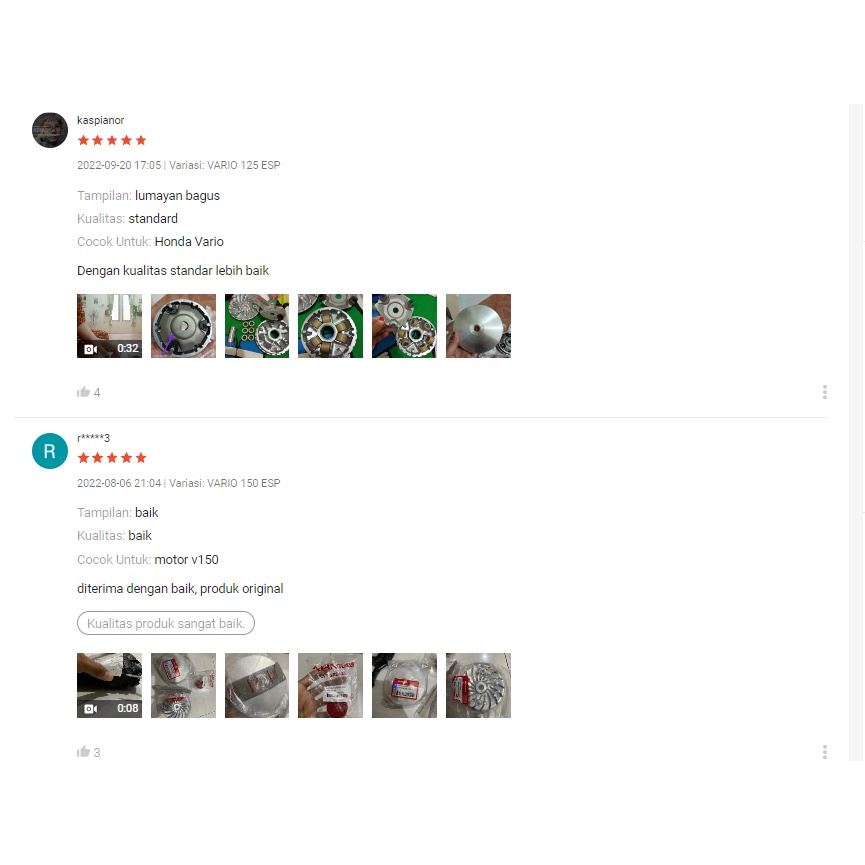Viewport: 865px width, 865px height.
Task: Play the 0:32 review video
Action: (109, 326)
